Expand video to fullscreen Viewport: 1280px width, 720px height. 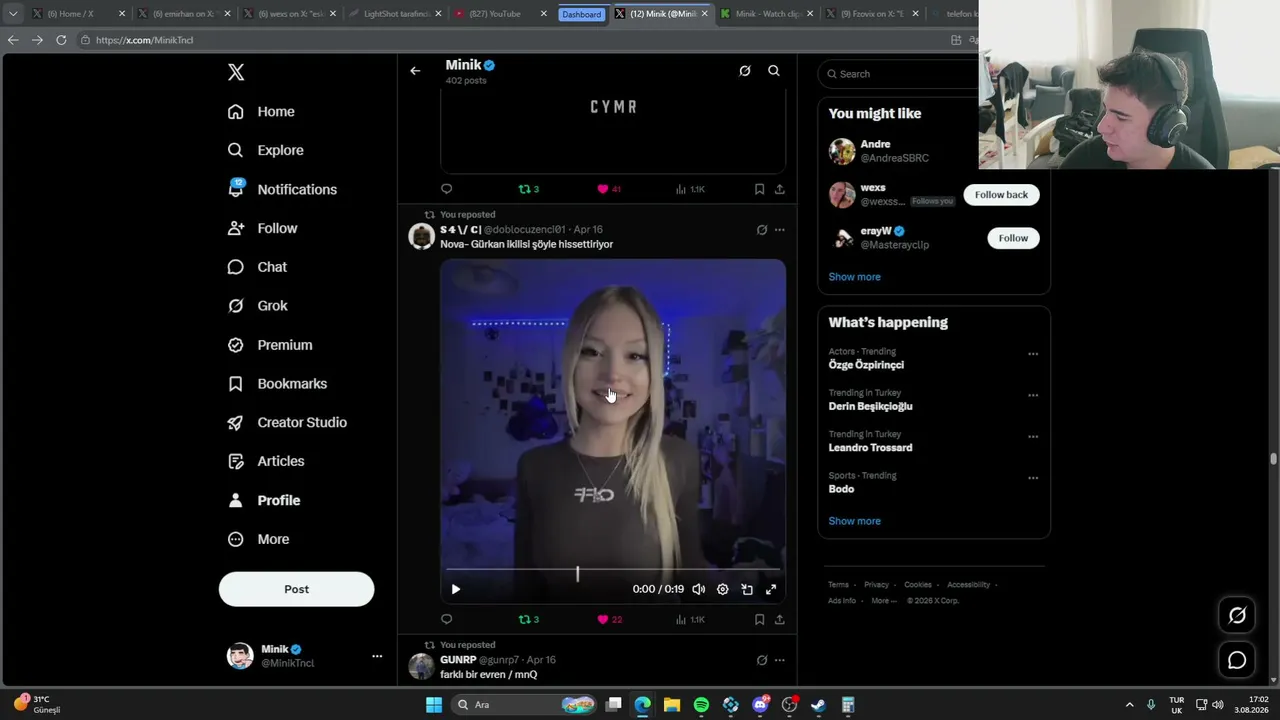point(771,590)
